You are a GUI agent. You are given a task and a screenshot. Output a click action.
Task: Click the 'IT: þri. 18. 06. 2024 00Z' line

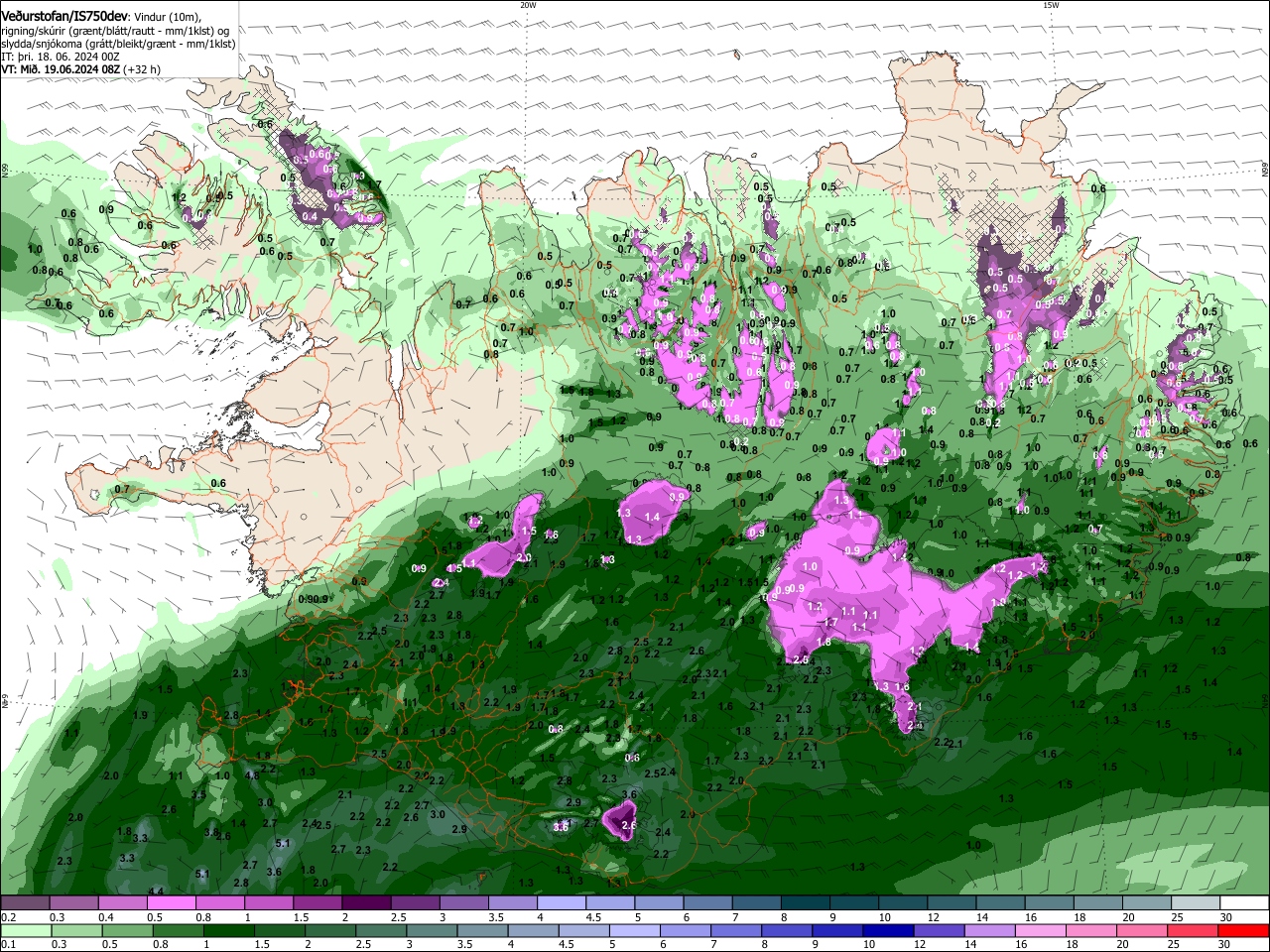tap(61, 57)
